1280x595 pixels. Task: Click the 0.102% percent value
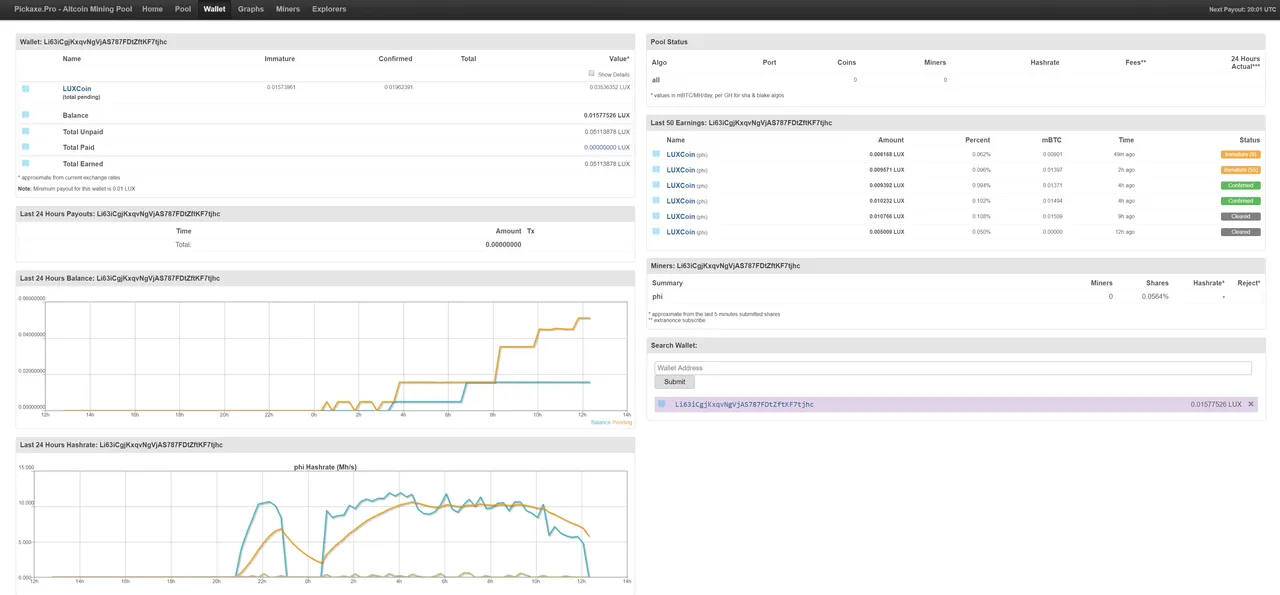tap(982, 201)
